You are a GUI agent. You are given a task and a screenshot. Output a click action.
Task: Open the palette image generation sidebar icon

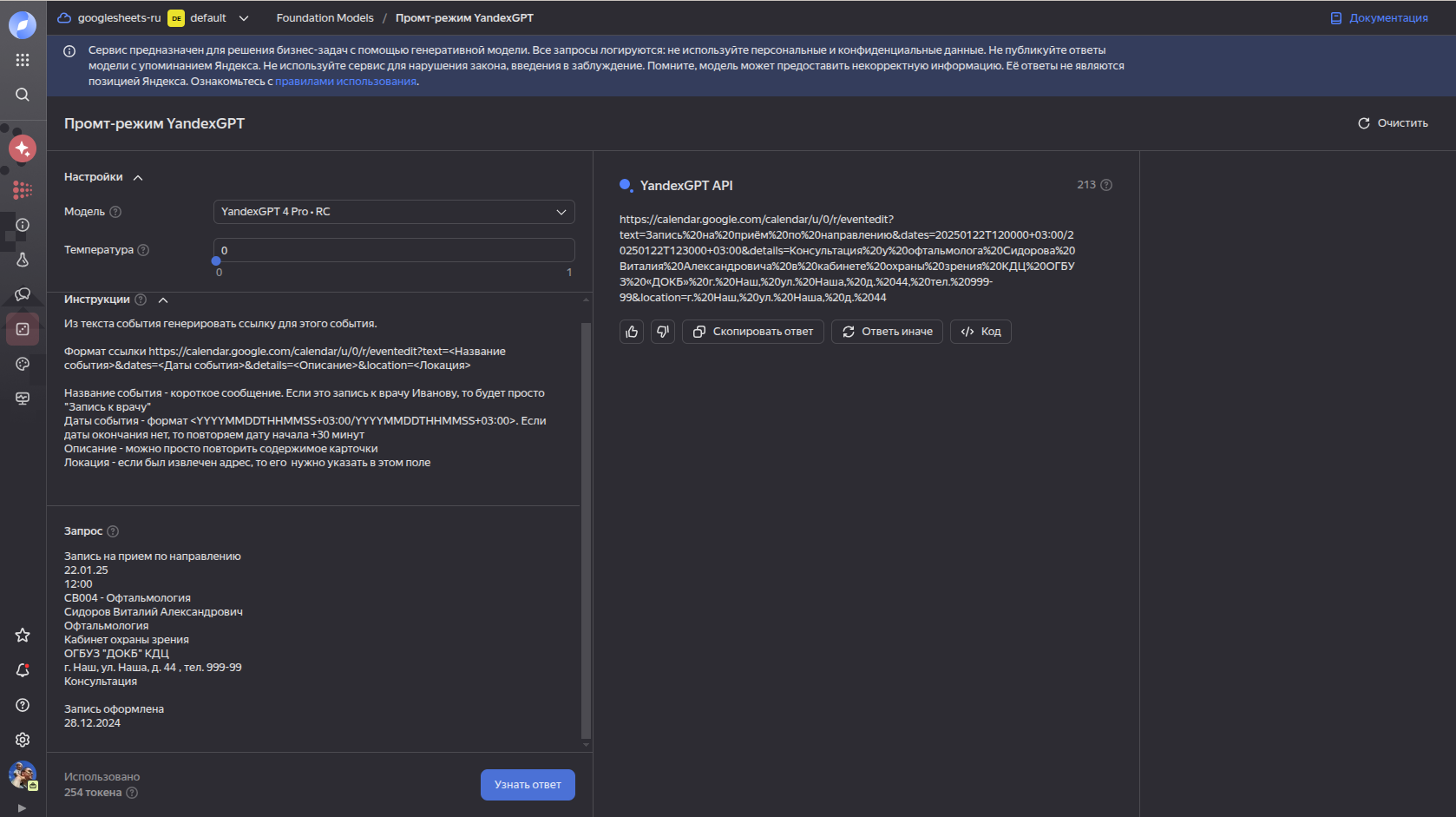click(23, 364)
